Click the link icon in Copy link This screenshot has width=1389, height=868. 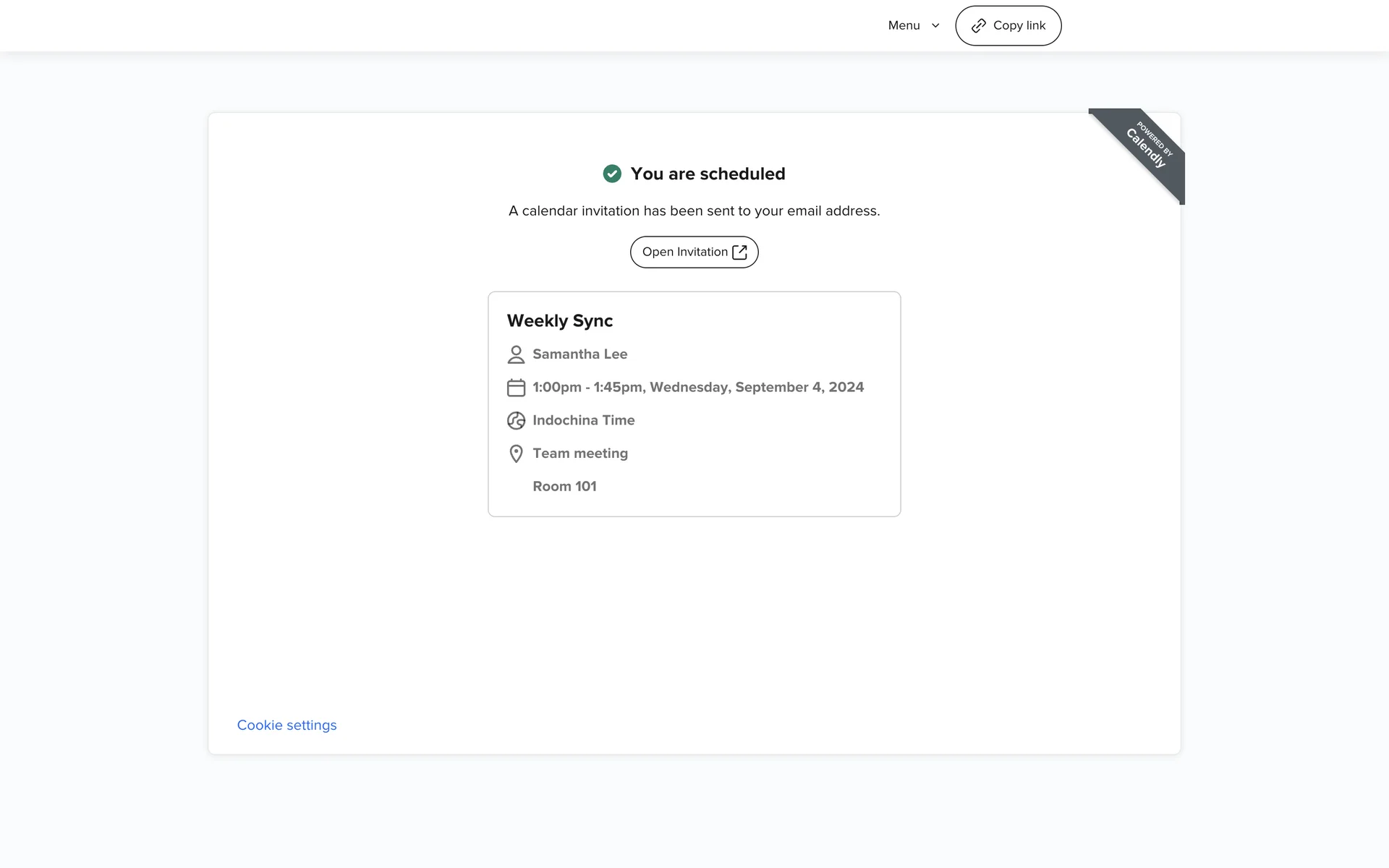(x=978, y=26)
